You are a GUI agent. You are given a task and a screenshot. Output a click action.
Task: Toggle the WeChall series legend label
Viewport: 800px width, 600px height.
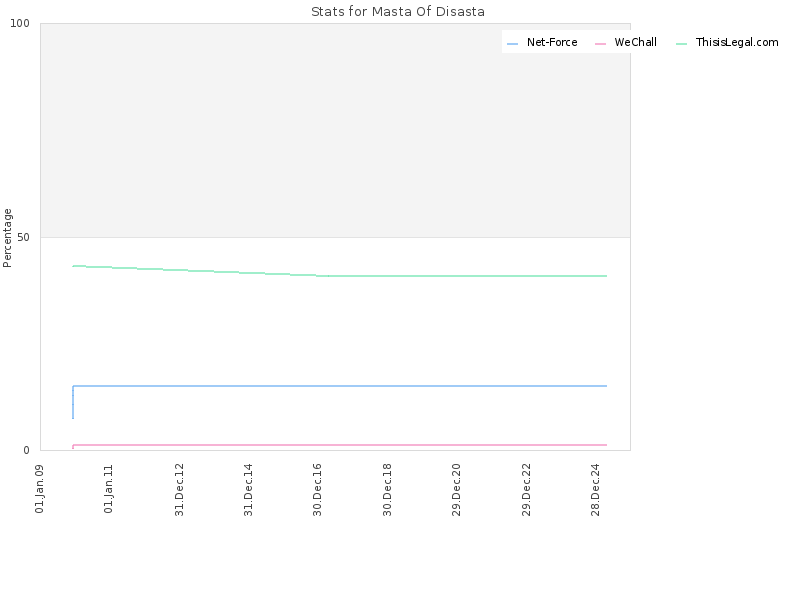(635, 42)
